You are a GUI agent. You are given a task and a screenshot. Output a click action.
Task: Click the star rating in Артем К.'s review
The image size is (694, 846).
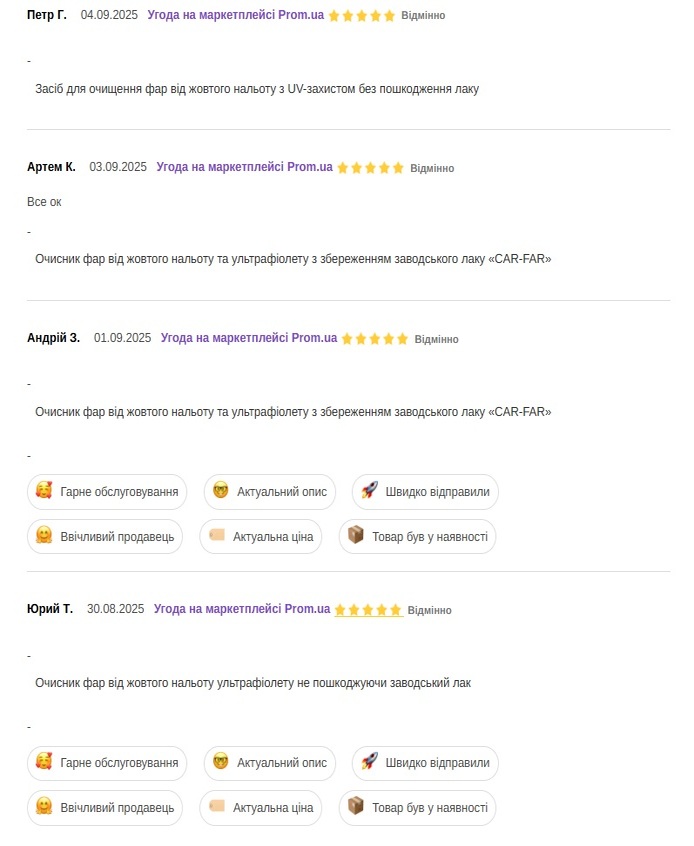click(370, 168)
